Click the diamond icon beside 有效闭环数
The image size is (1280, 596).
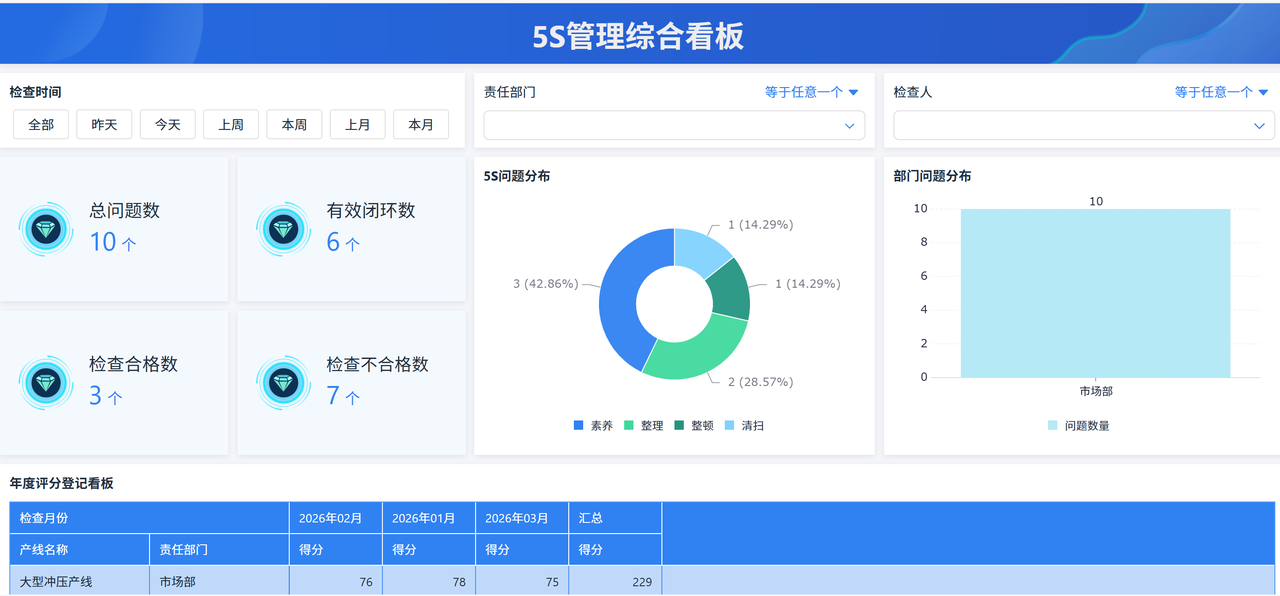283,229
